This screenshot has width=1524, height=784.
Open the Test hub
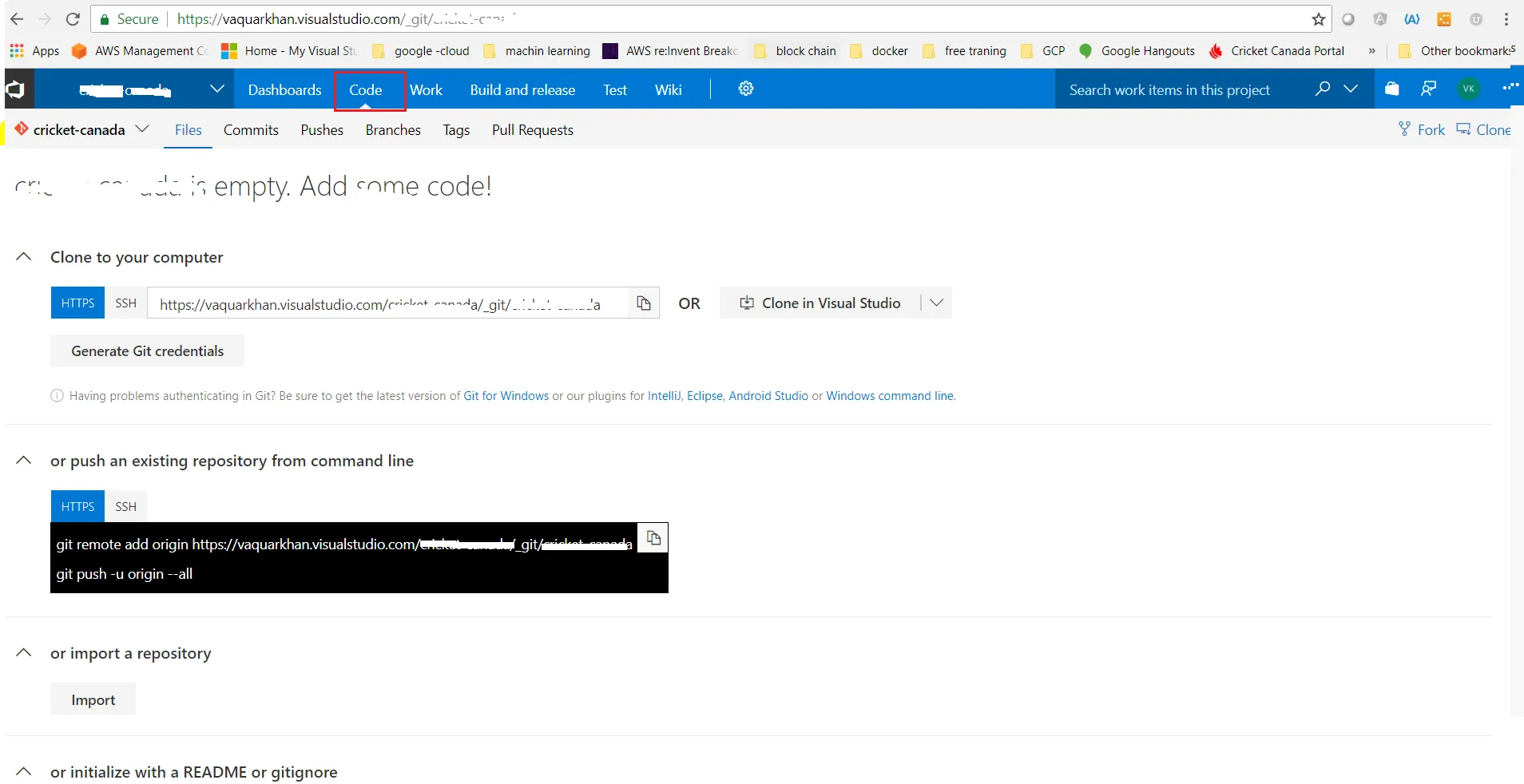click(615, 90)
